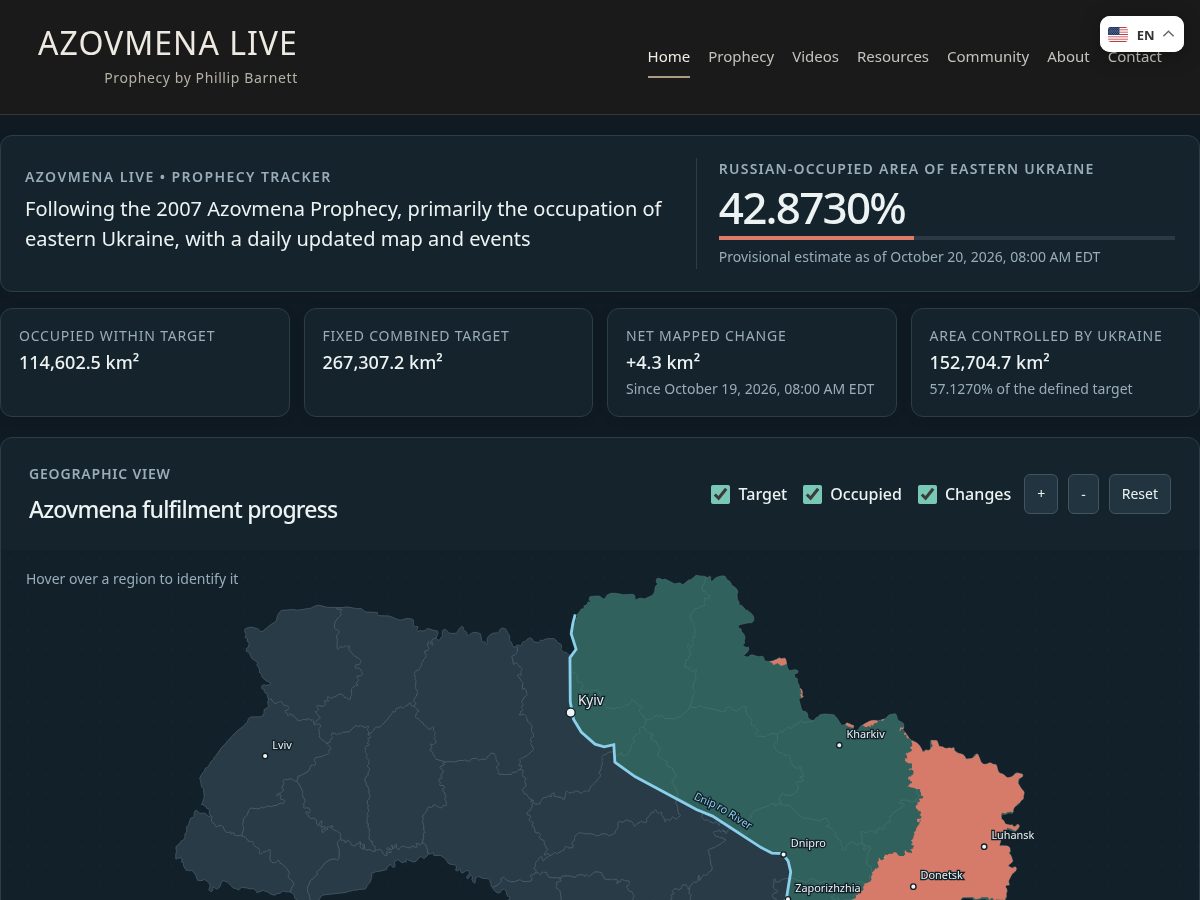Click the 'Hover over a region to identify it' hint

[x=132, y=579]
